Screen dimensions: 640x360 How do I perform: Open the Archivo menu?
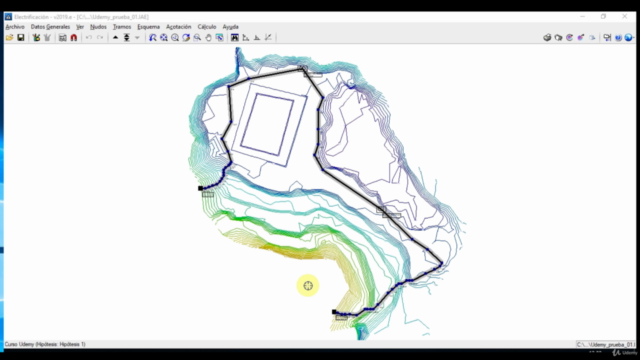pyautogui.click(x=15, y=27)
